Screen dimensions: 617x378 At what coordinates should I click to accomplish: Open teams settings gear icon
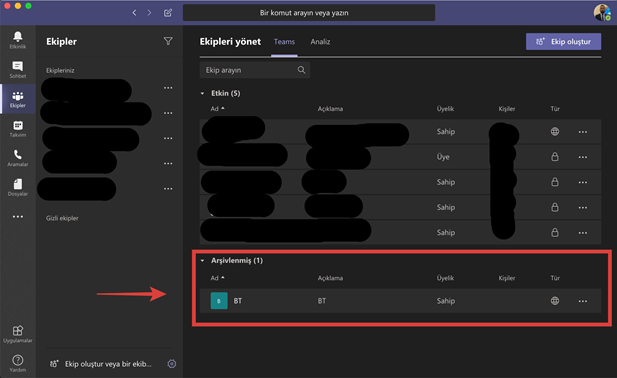pyautogui.click(x=172, y=364)
